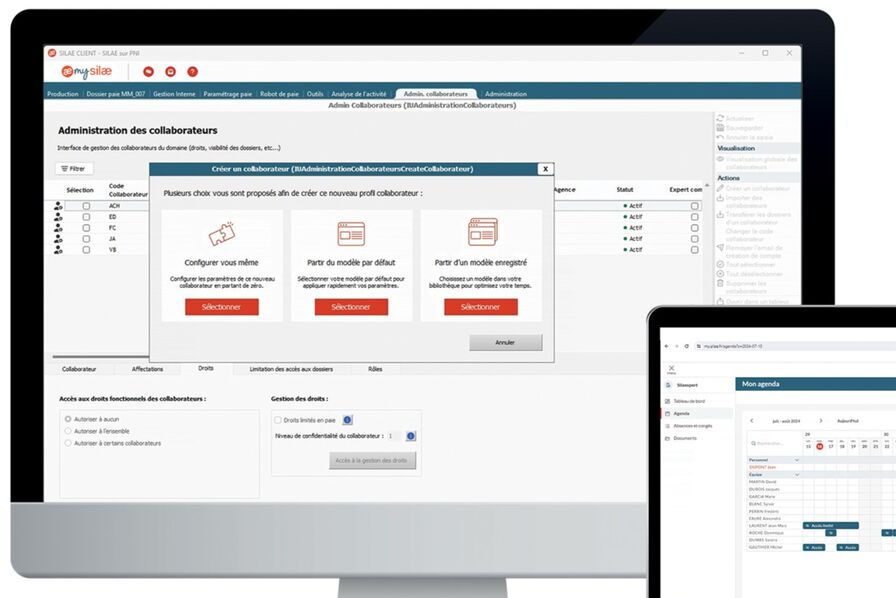
Task: Open the Administration tab
Action: click(506, 94)
